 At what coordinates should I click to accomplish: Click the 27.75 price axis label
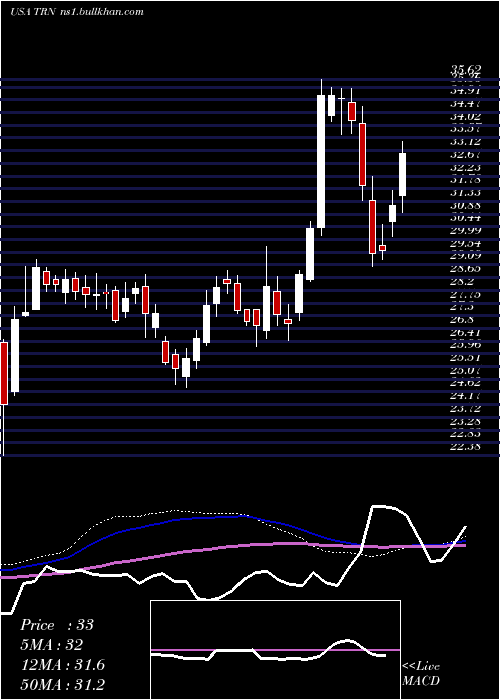pos(466,294)
